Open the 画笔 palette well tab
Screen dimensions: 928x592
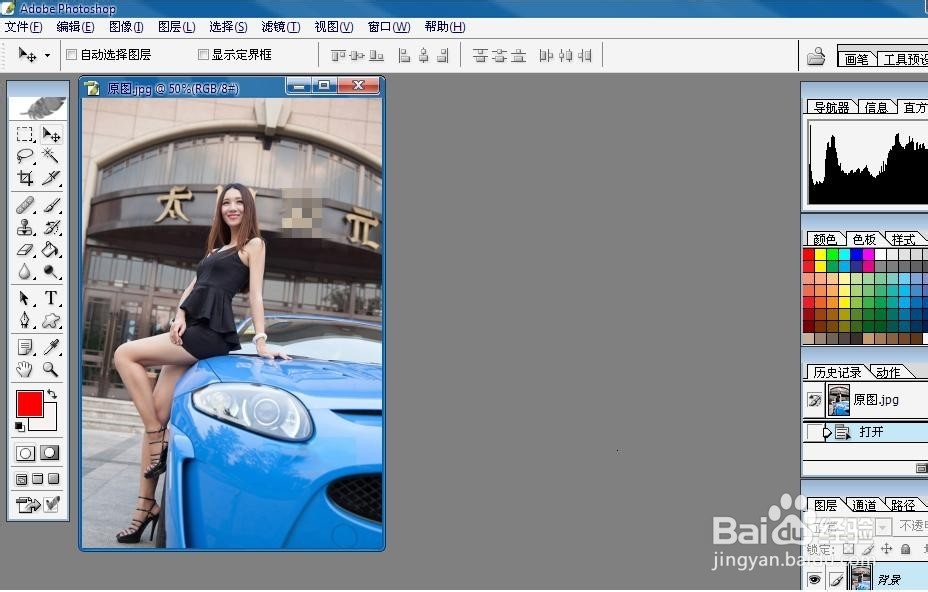[856, 59]
